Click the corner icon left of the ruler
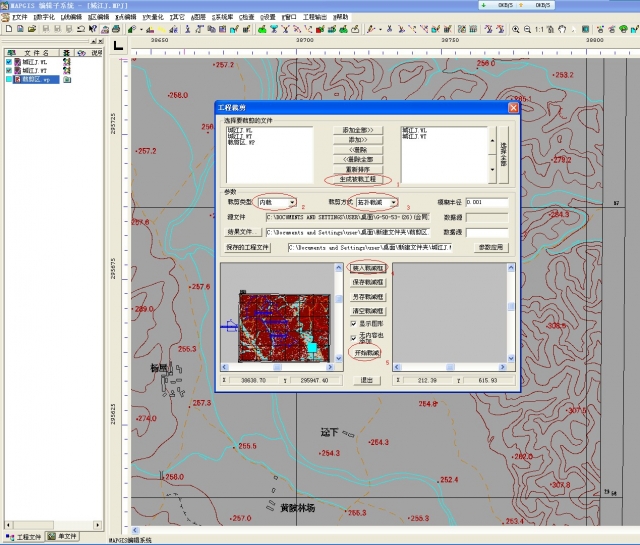 (x=118, y=45)
